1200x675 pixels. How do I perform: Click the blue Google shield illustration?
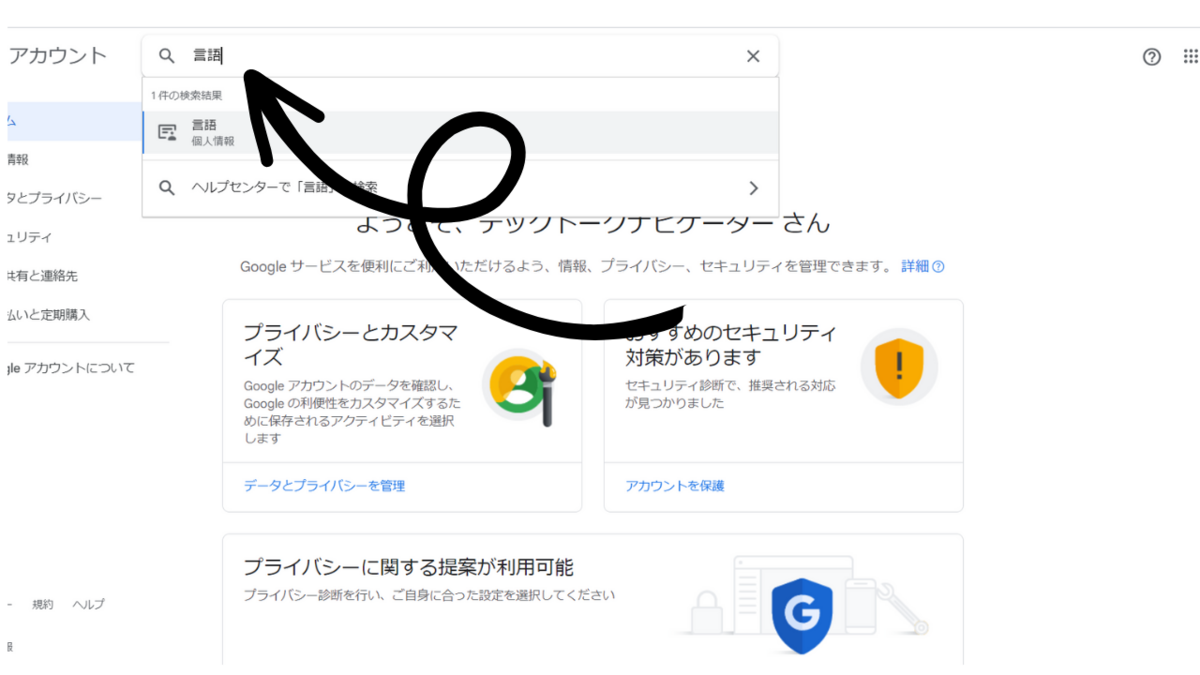point(803,614)
